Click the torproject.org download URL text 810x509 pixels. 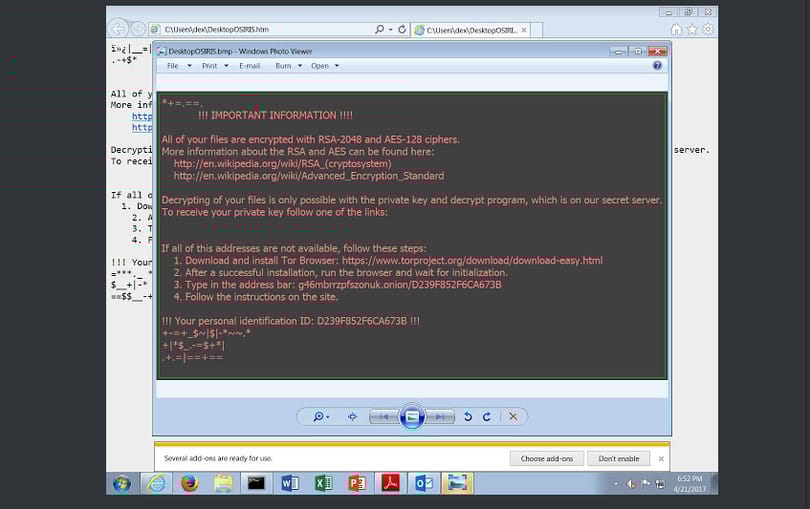point(472,261)
